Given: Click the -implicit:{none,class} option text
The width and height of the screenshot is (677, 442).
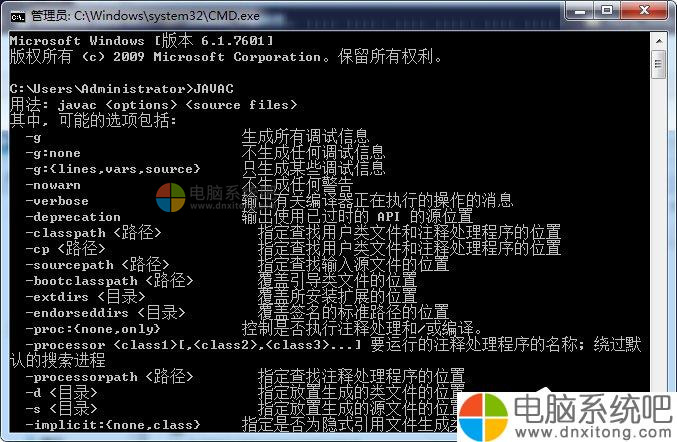Looking at the screenshot, I should tap(113, 425).
